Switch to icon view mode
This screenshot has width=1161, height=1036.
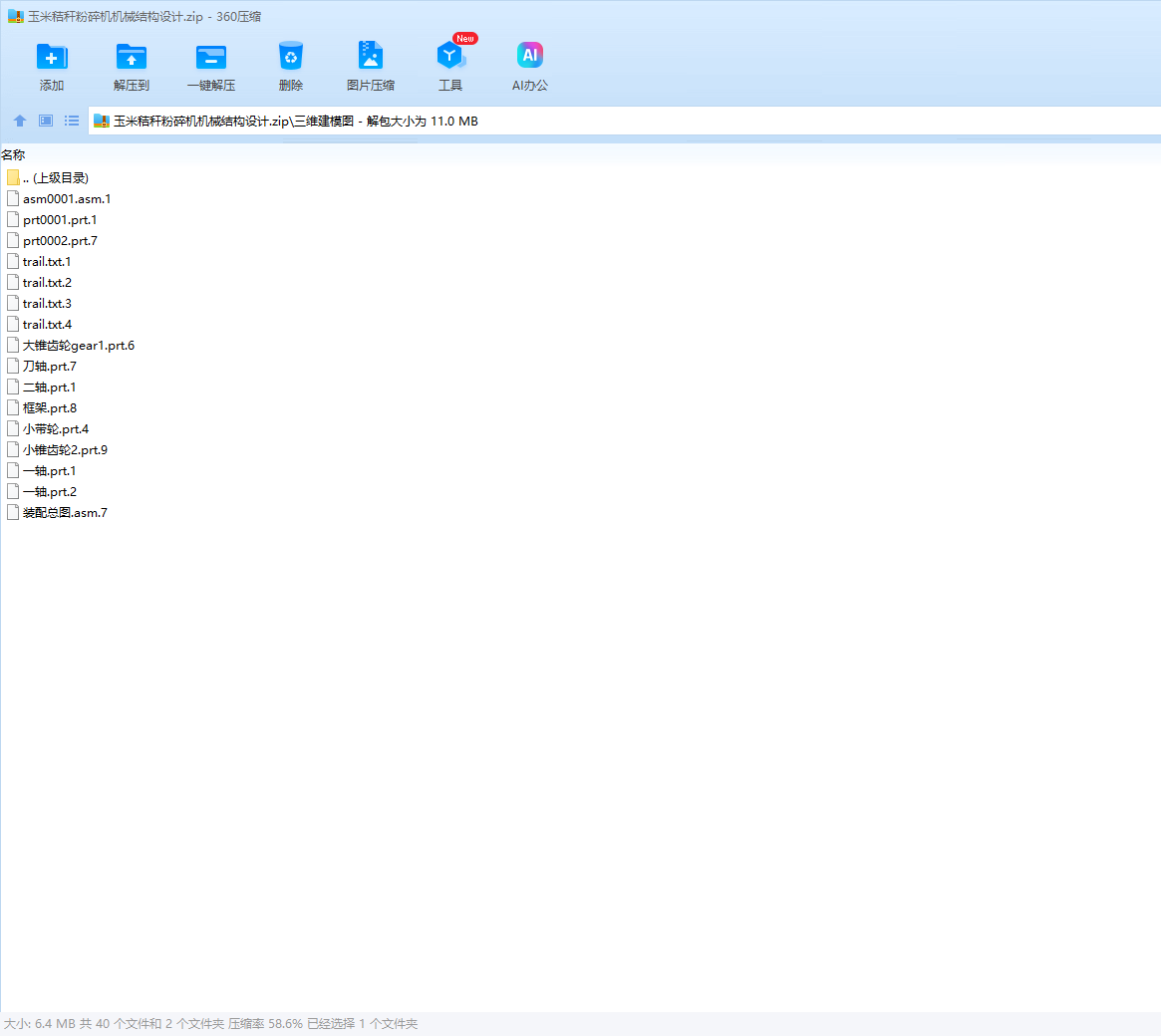(46, 121)
